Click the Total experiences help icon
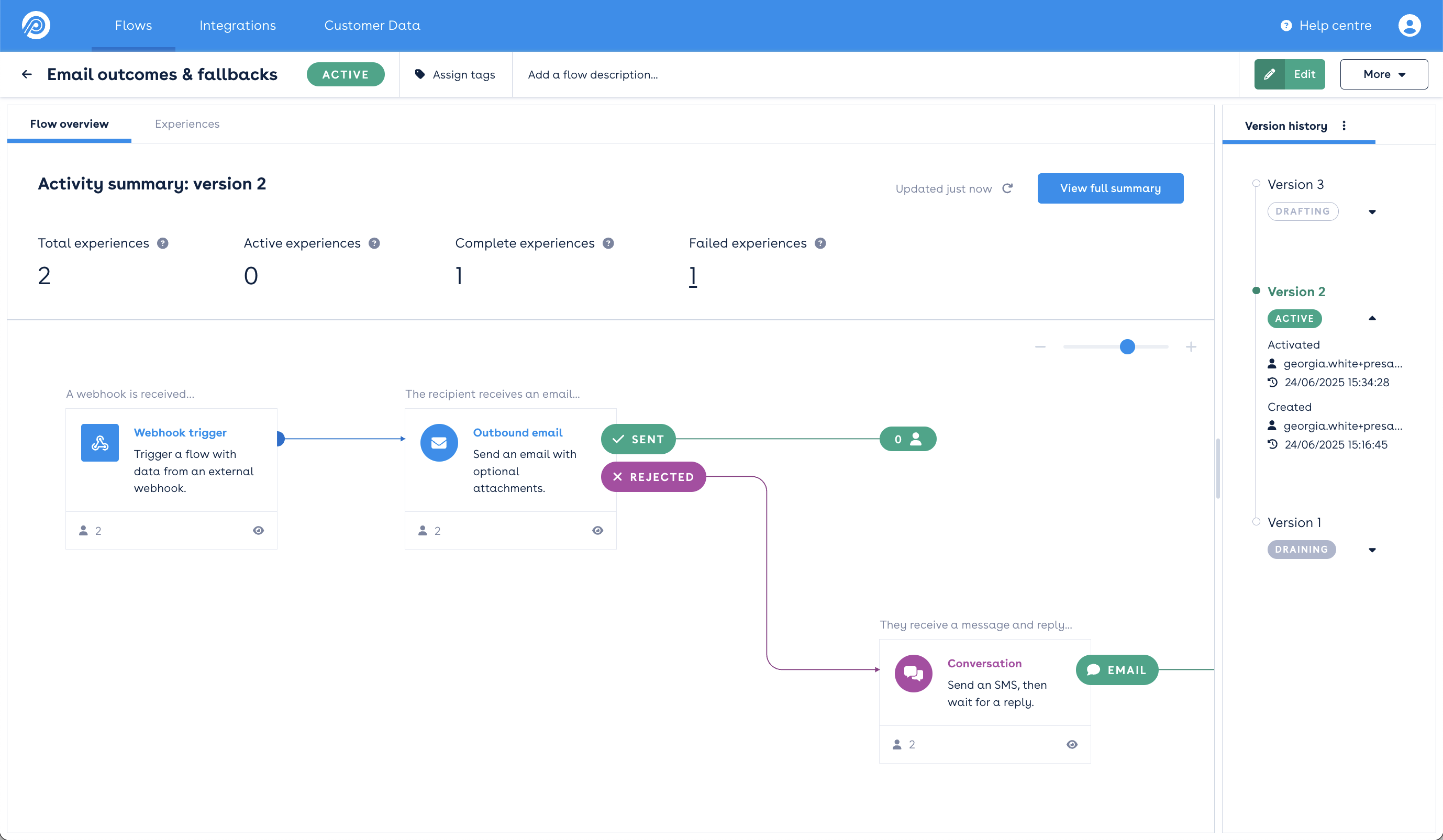 (163, 243)
